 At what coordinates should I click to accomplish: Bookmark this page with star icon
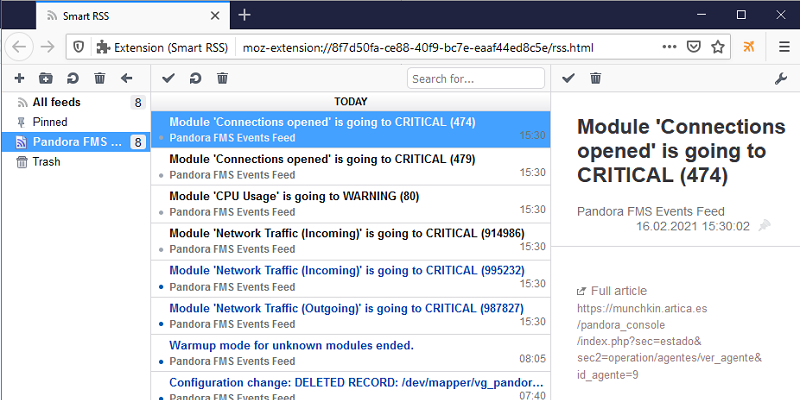point(718,47)
